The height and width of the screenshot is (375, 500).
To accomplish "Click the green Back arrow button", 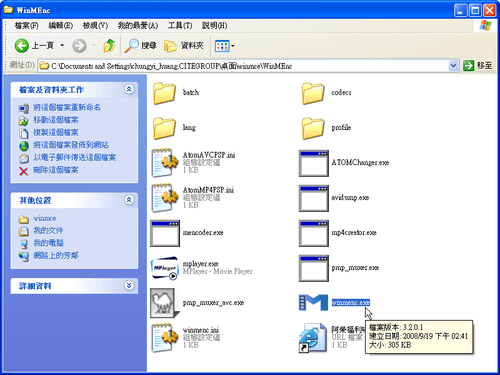I will coord(22,45).
